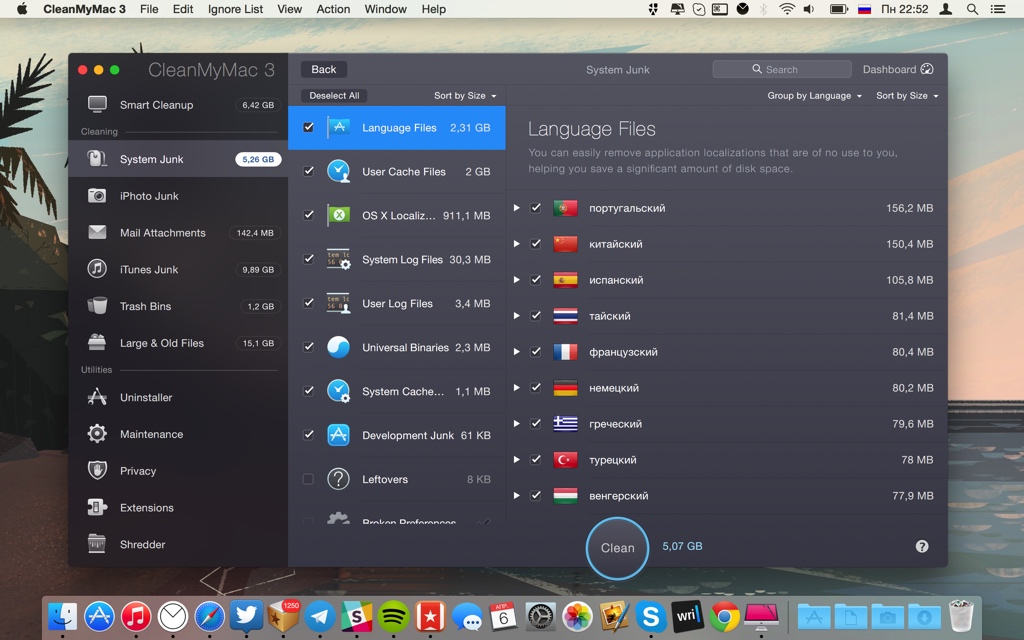1024x640 pixels.
Task: Open the View menu
Action: tap(289, 9)
